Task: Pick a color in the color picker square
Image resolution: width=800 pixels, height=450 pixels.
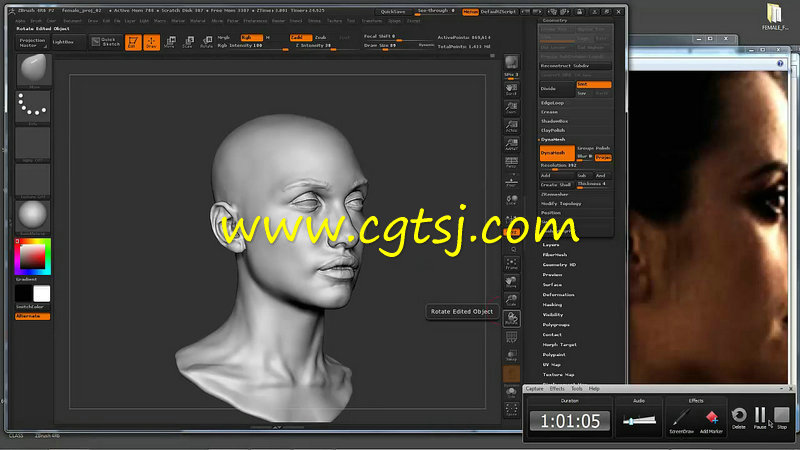Action: pos(32,257)
